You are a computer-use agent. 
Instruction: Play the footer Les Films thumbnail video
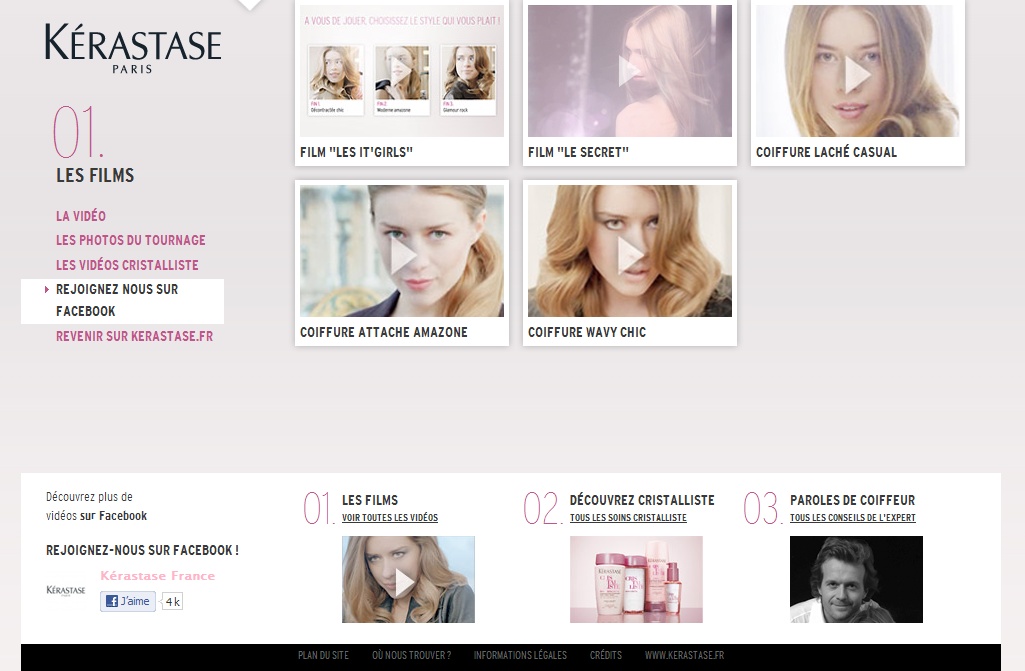[x=408, y=579]
